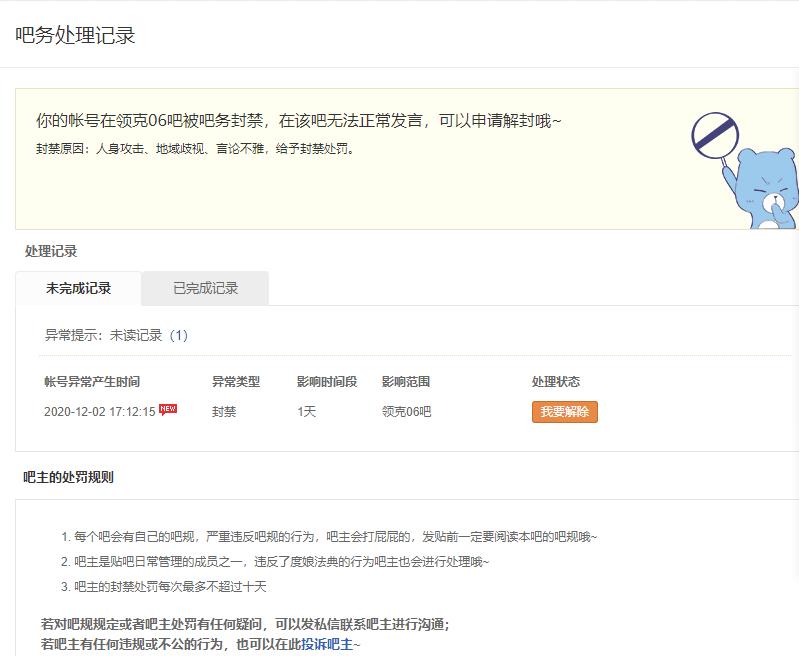Click the 1天 duration cell

click(x=307, y=412)
